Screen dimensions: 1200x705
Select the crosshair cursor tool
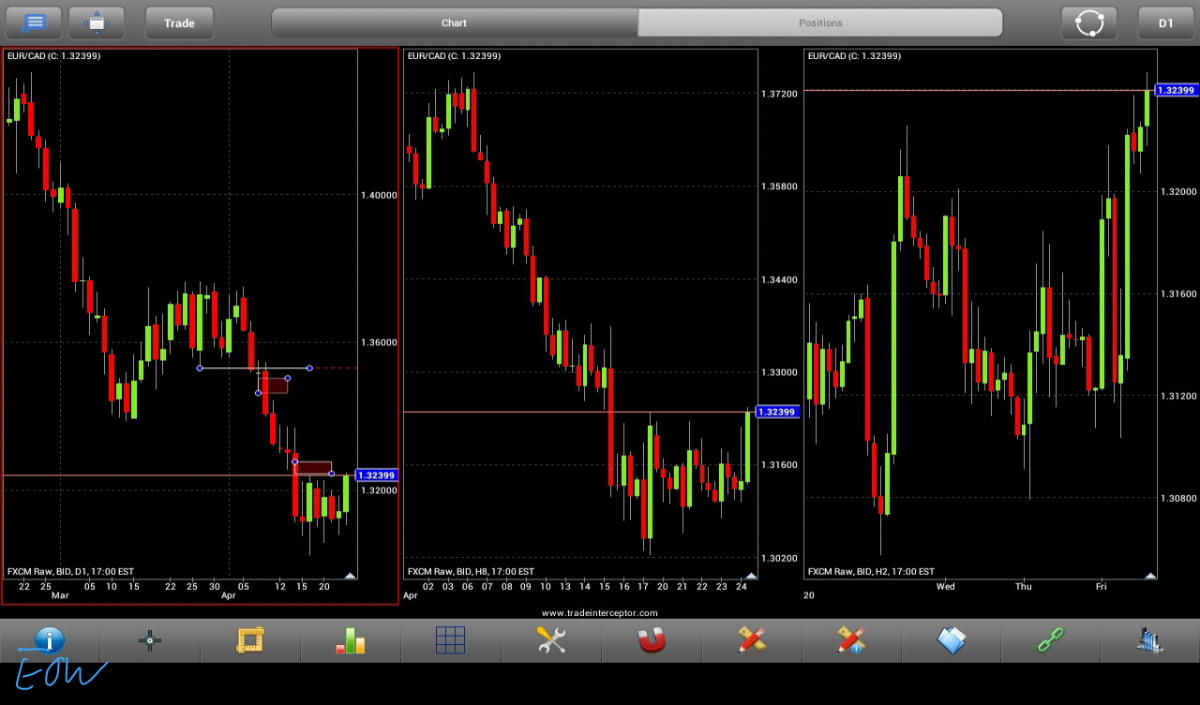150,641
